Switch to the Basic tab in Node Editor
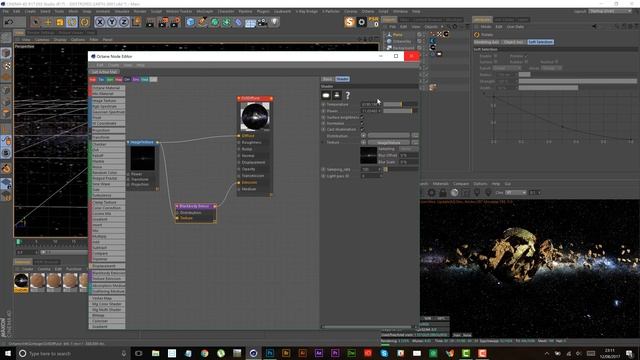 tap(327, 79)
